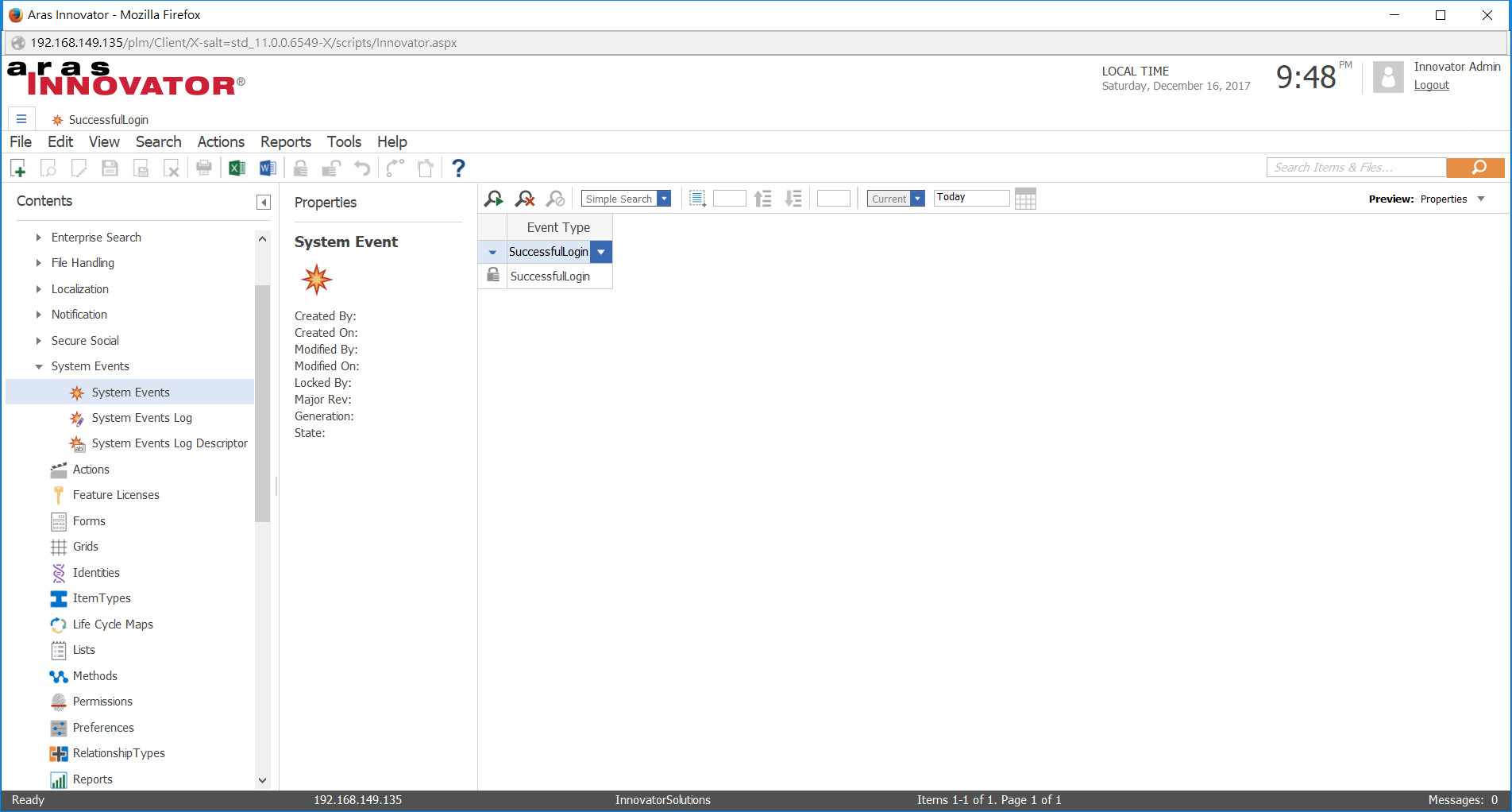Open the Life Cycle Maps item
This screenshot has height=812, width=1512.
tap(113, 624)
